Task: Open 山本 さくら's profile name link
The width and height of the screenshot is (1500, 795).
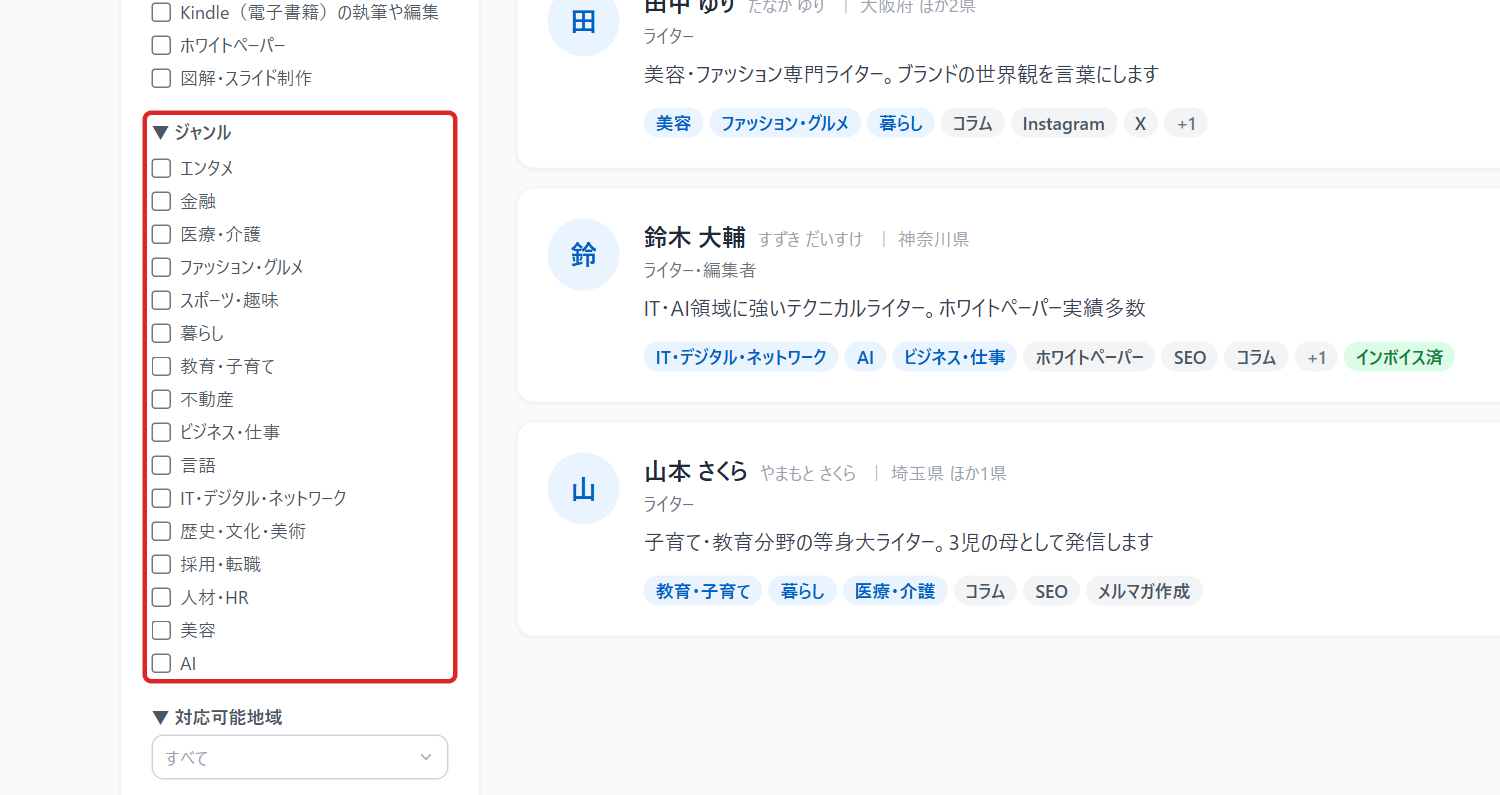Action: click(x=696, y=472)
